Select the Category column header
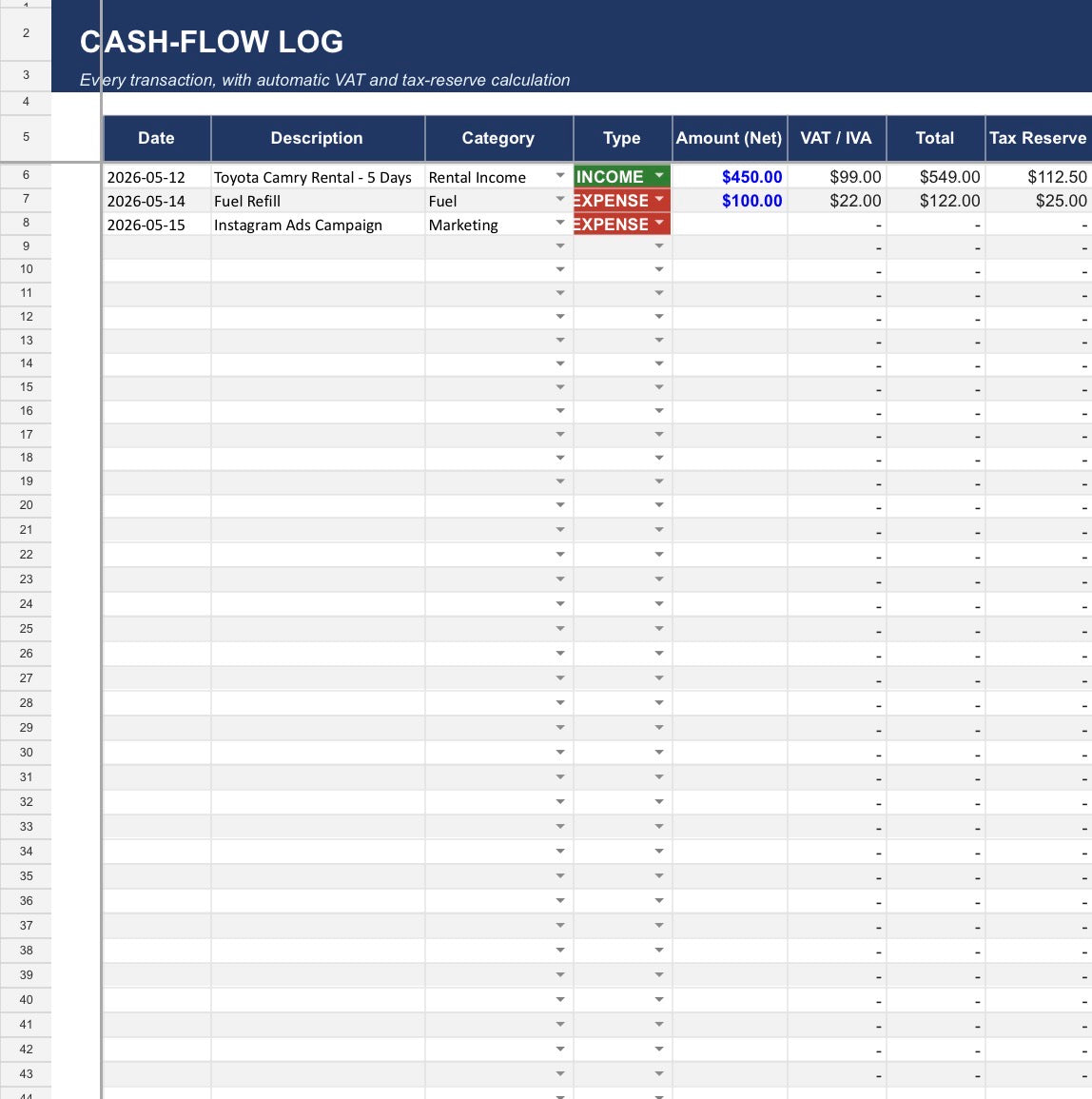The height and width of the screenshot is (1099, 1092). pyautogui.click(x=499, y=138)
